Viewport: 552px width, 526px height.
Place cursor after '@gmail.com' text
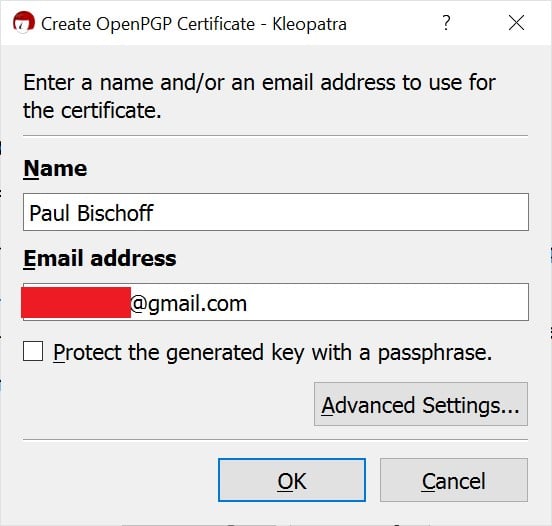coord(248,303)
